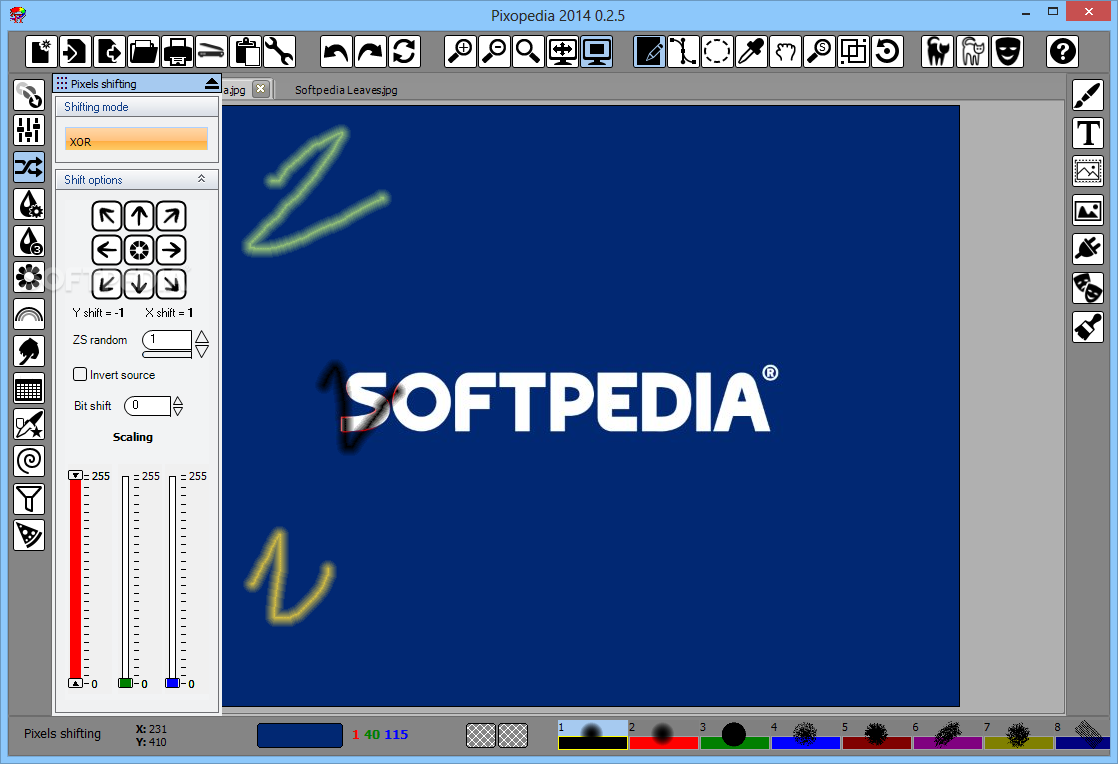This screenshot has height=764, width=1118.
Task: Decrease the ZS random value
Action: (202, 351)
